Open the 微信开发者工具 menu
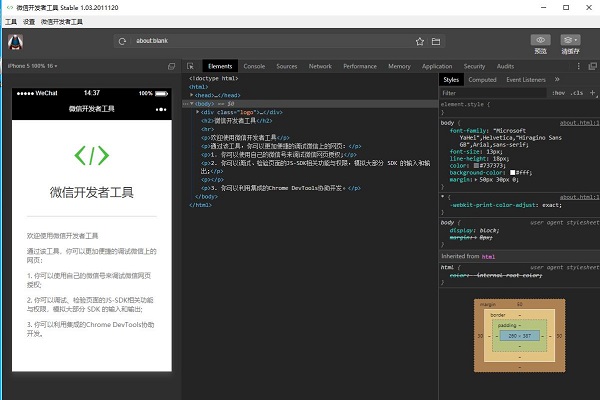 click(x=62, y=22)
